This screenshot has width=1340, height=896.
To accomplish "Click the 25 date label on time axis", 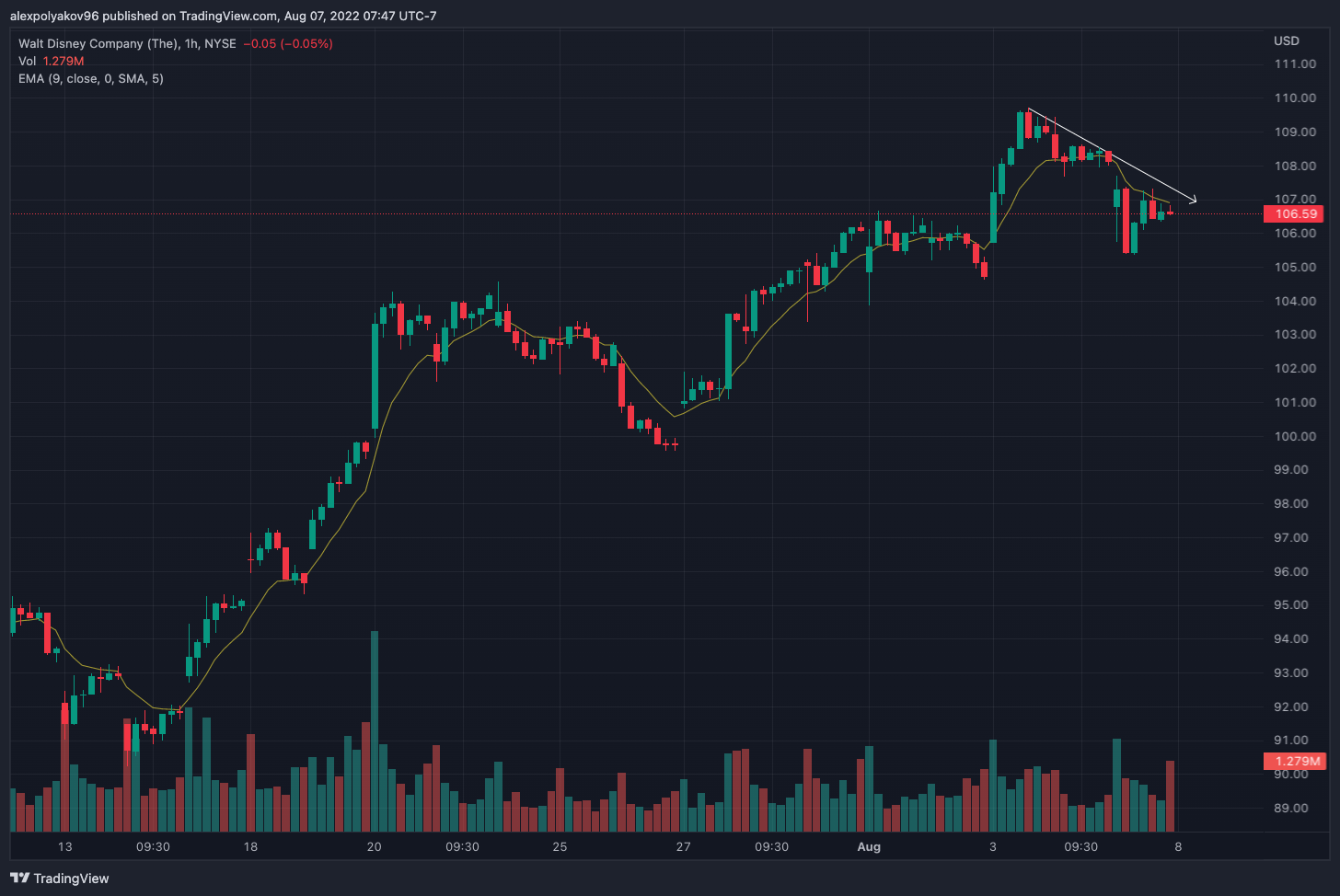I will point(560,846).
